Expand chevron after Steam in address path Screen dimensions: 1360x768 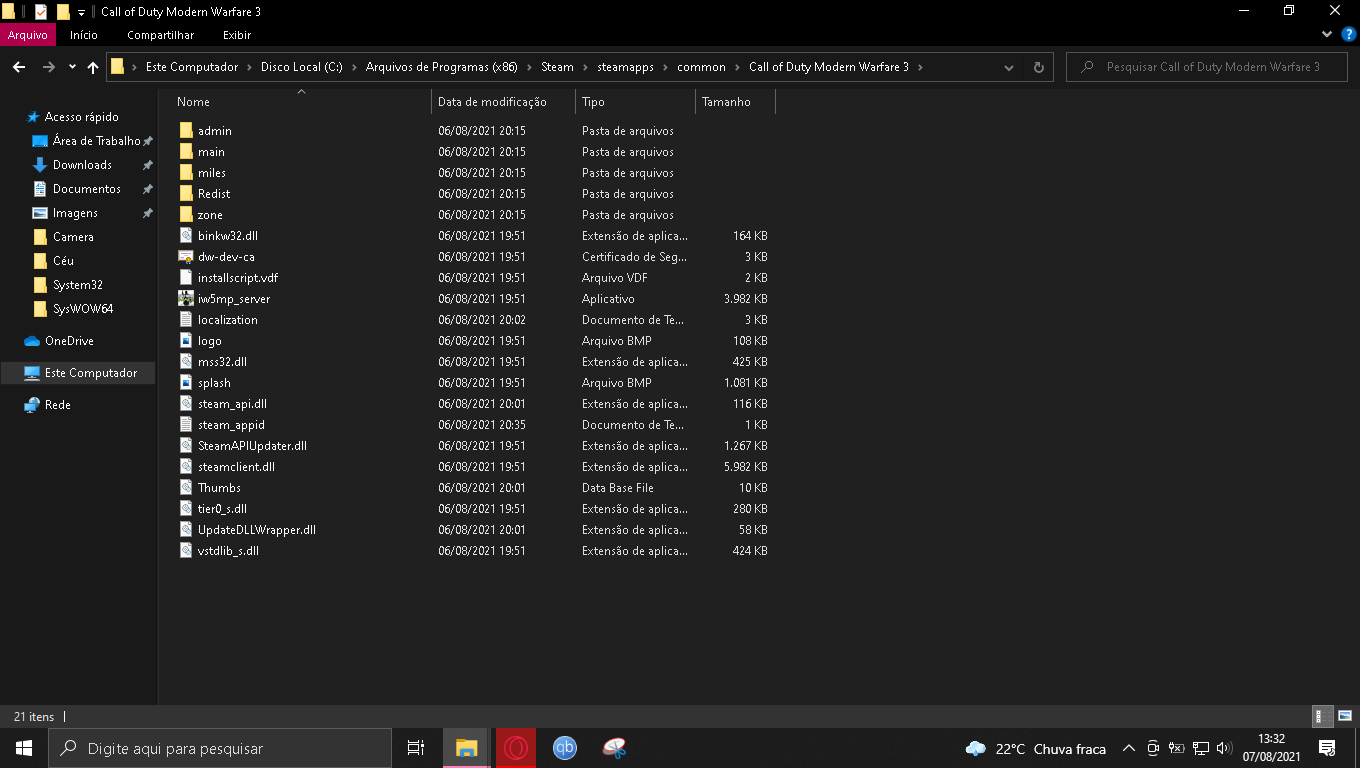[x=586, y=67]
